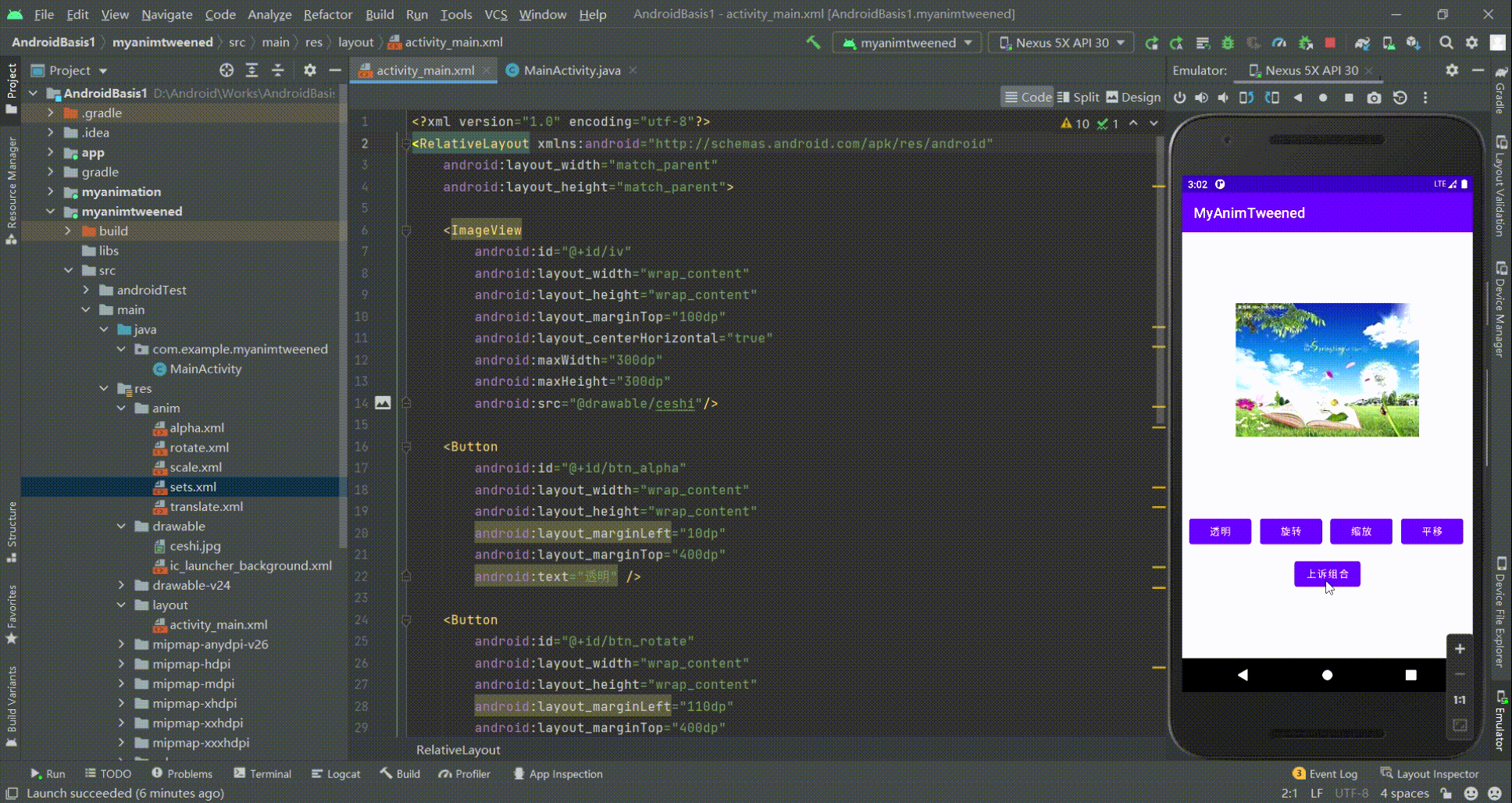Toggle emulator 1:1 zoom button
Viewport: 1512px width, 803px height.
pos(1459,700)
